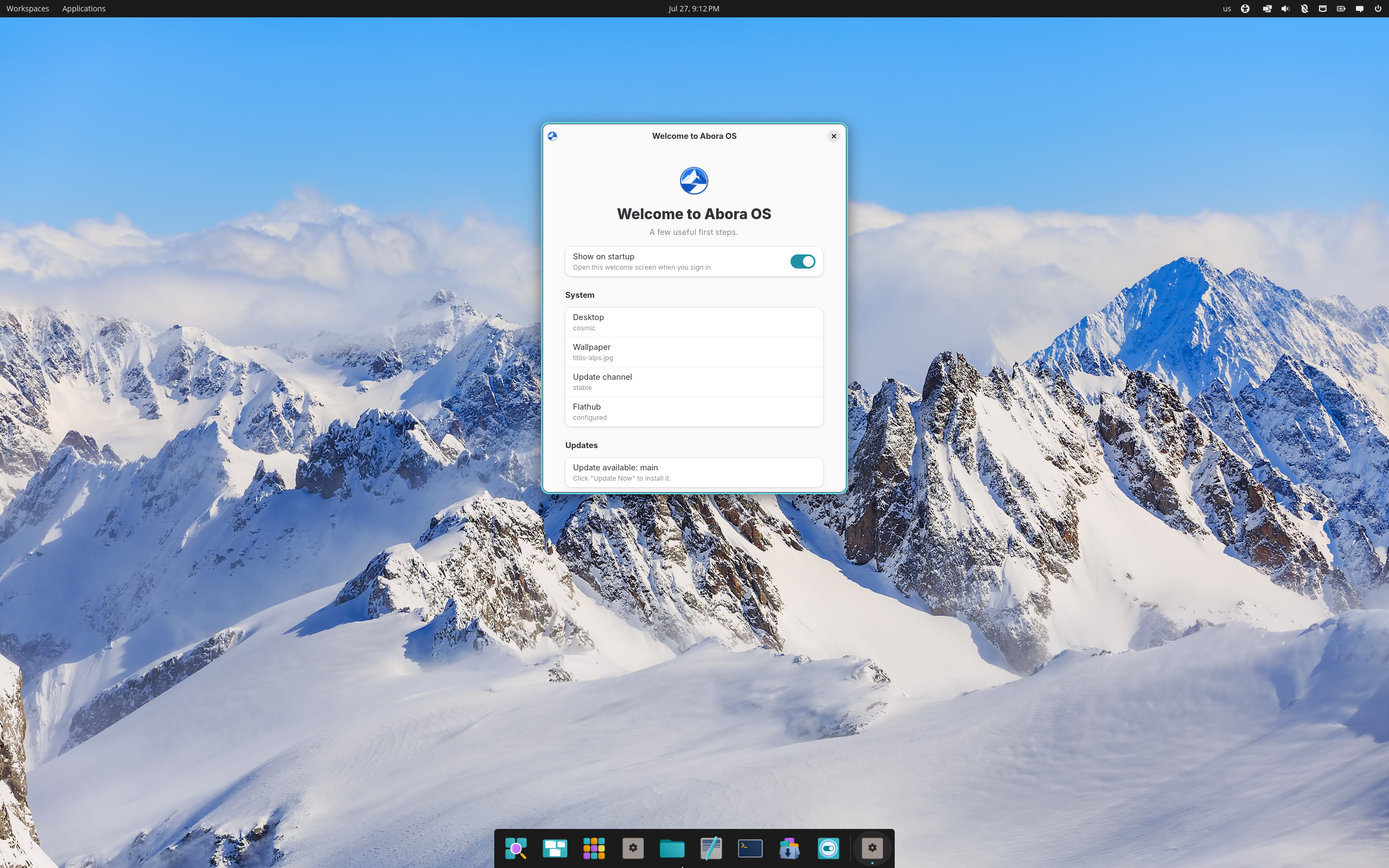Open the Workspaces overview icon in dock

tap(555, 848)
